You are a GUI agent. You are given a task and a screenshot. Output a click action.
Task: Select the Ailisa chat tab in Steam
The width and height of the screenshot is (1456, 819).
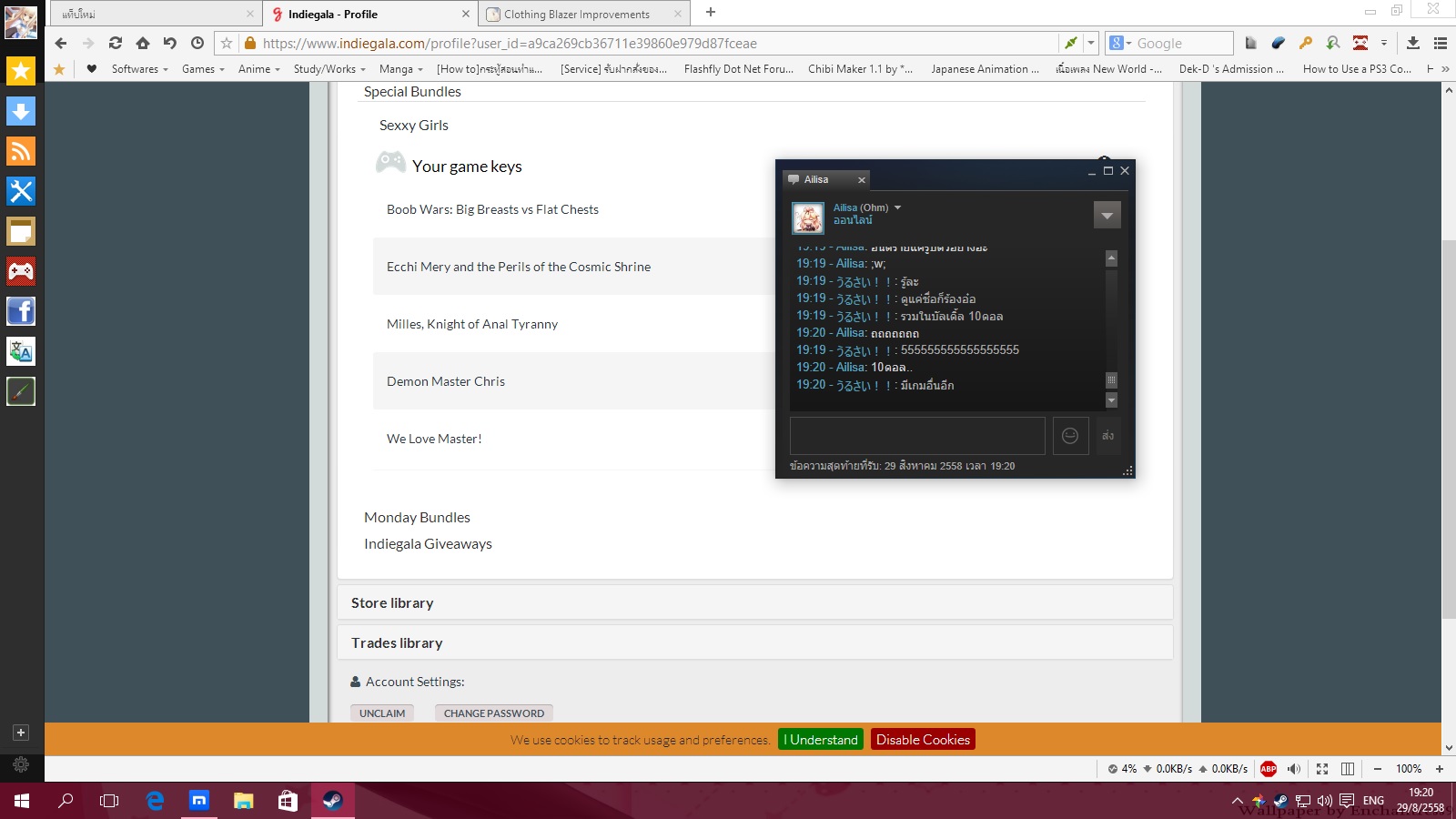[x=826, y=179]
